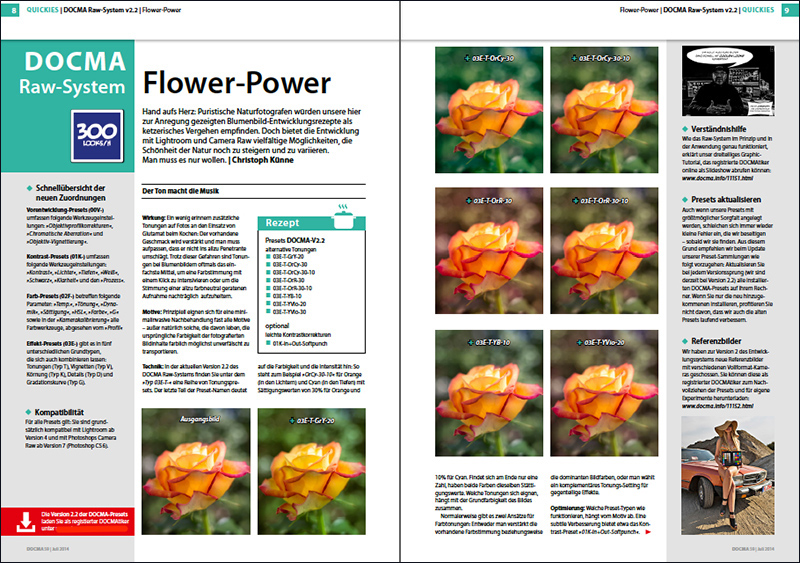The width and height of the screenshot is (800, 563).
Task: Click the teal square bullet before 03E-T-YB-10 in recipe
Action: (268, 296)
